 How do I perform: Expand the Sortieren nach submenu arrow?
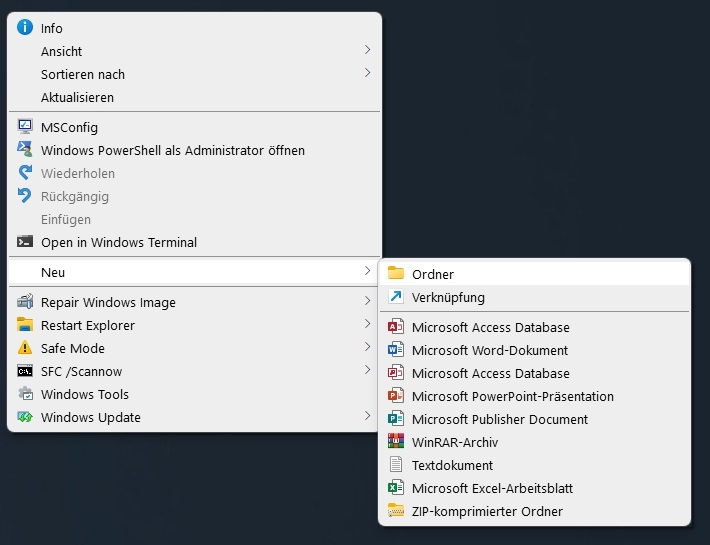coord(367,74)
